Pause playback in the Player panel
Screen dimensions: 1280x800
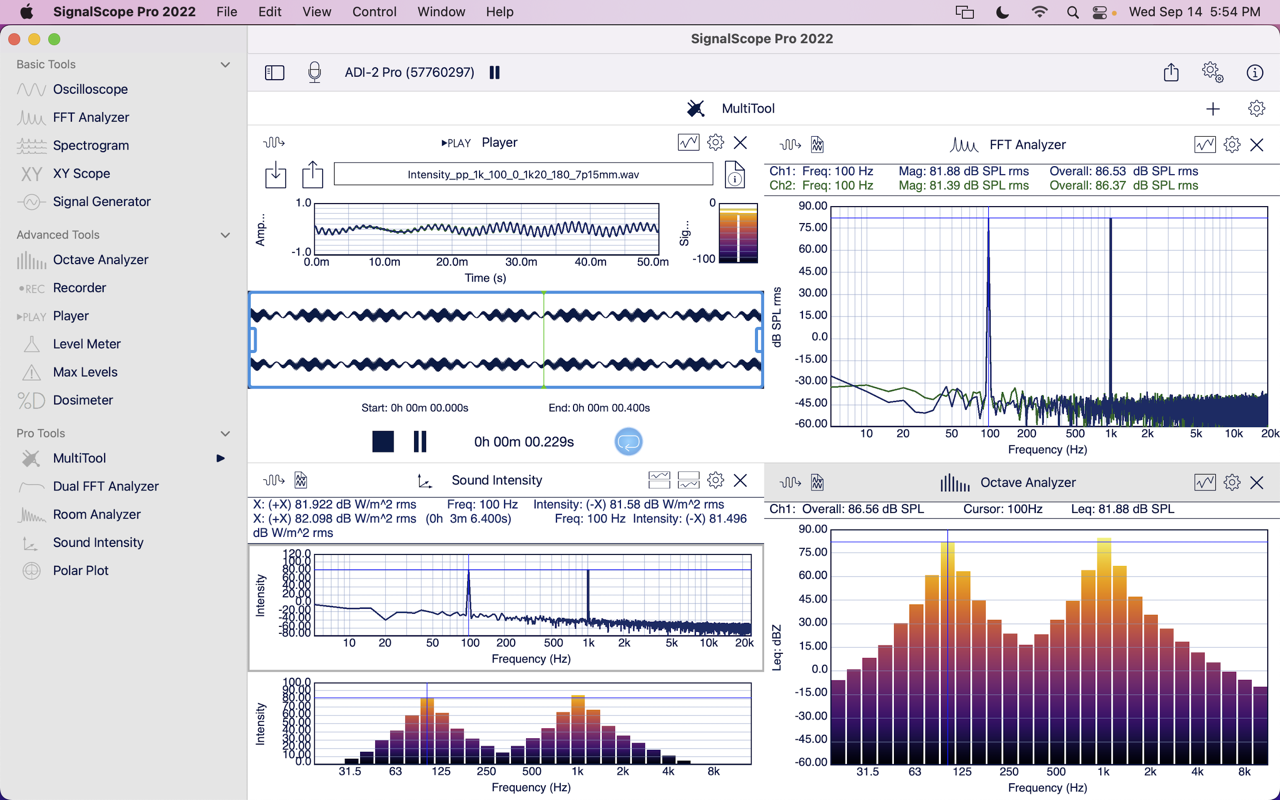[420, 441]
